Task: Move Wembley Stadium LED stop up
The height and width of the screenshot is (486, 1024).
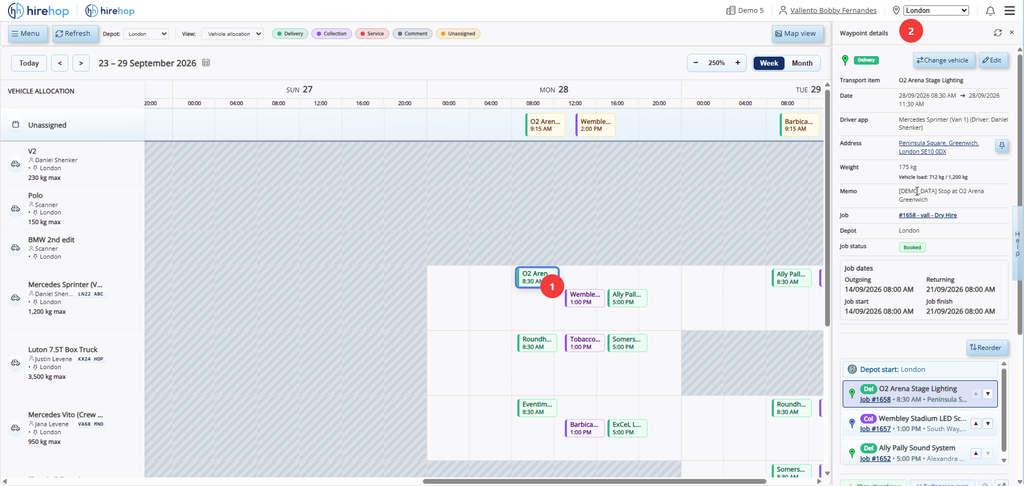Action: (976, 423)
